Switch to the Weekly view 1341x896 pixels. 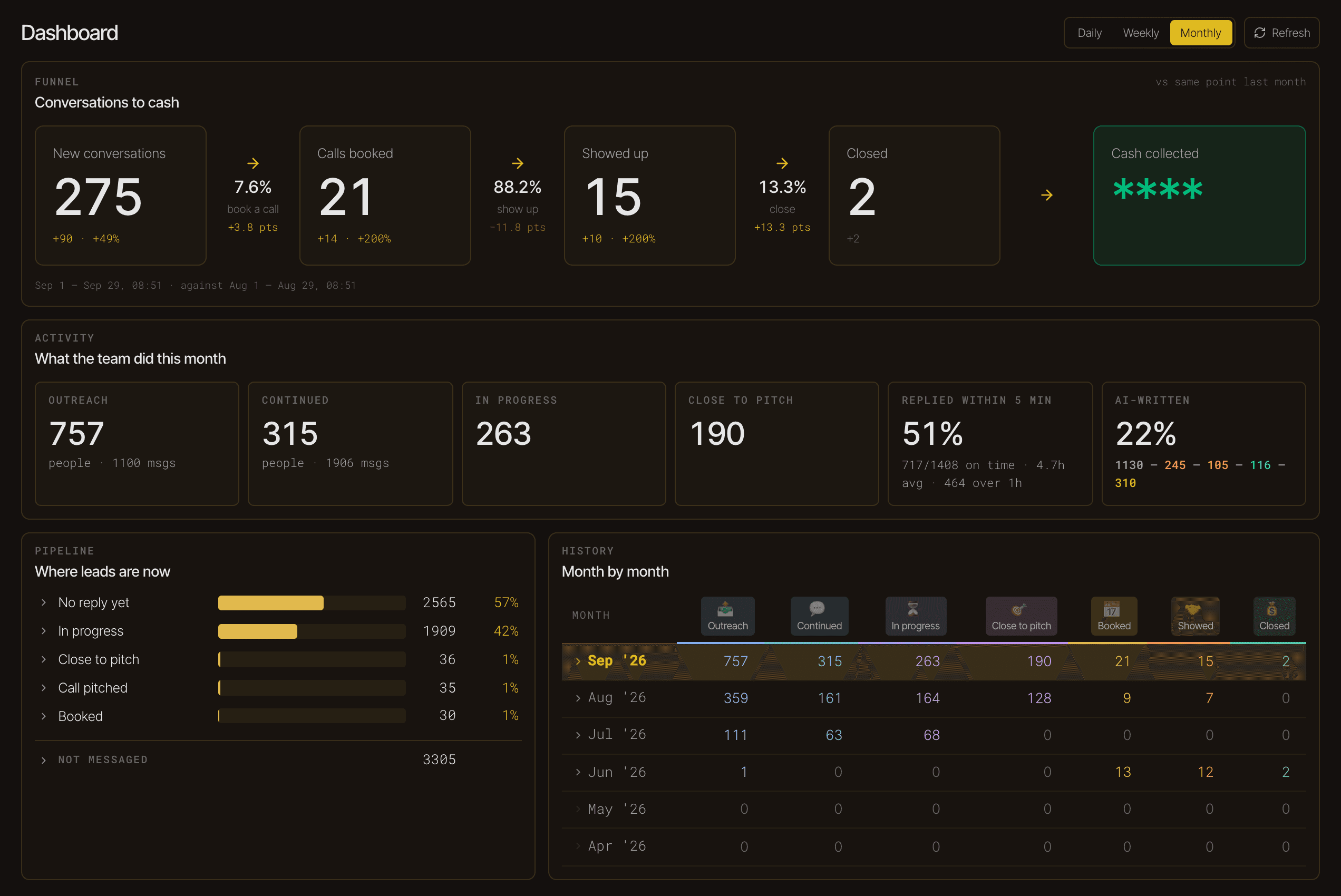tap(1141, 33)
